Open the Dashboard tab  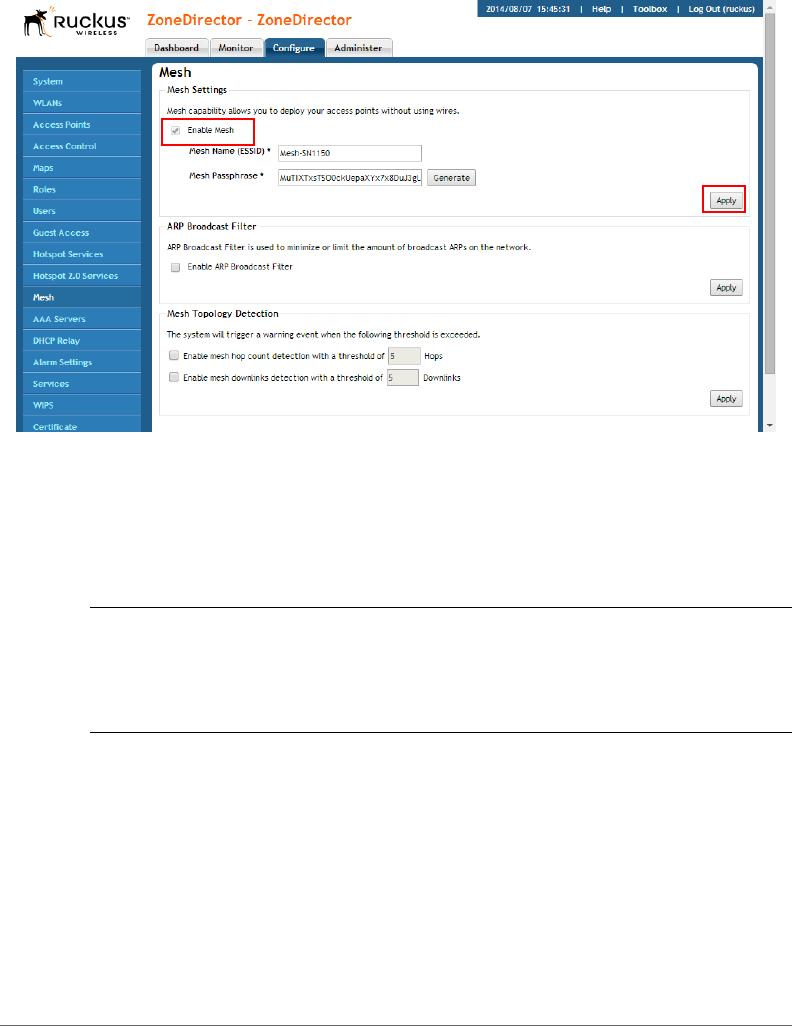coord(177,48)
